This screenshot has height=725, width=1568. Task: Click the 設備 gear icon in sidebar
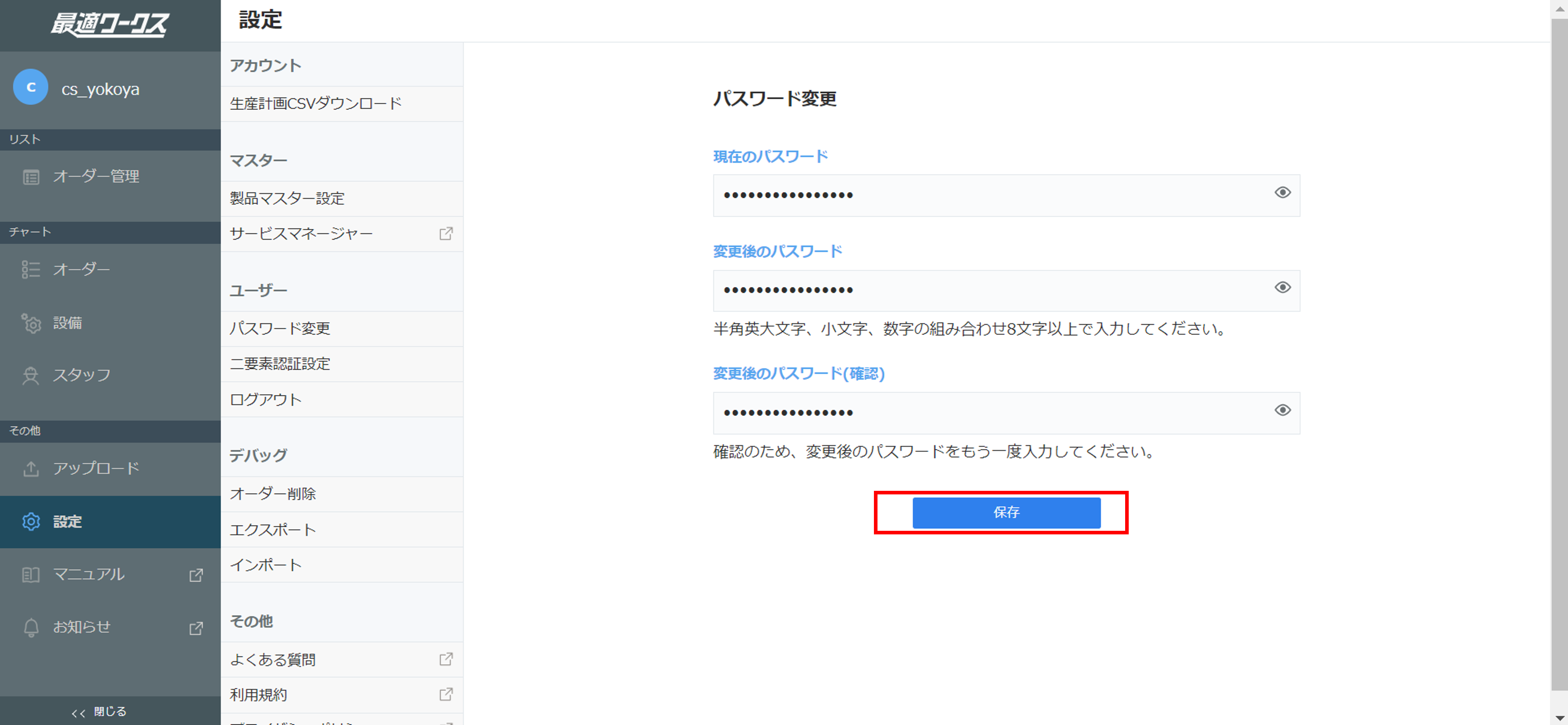click(31, 323)
